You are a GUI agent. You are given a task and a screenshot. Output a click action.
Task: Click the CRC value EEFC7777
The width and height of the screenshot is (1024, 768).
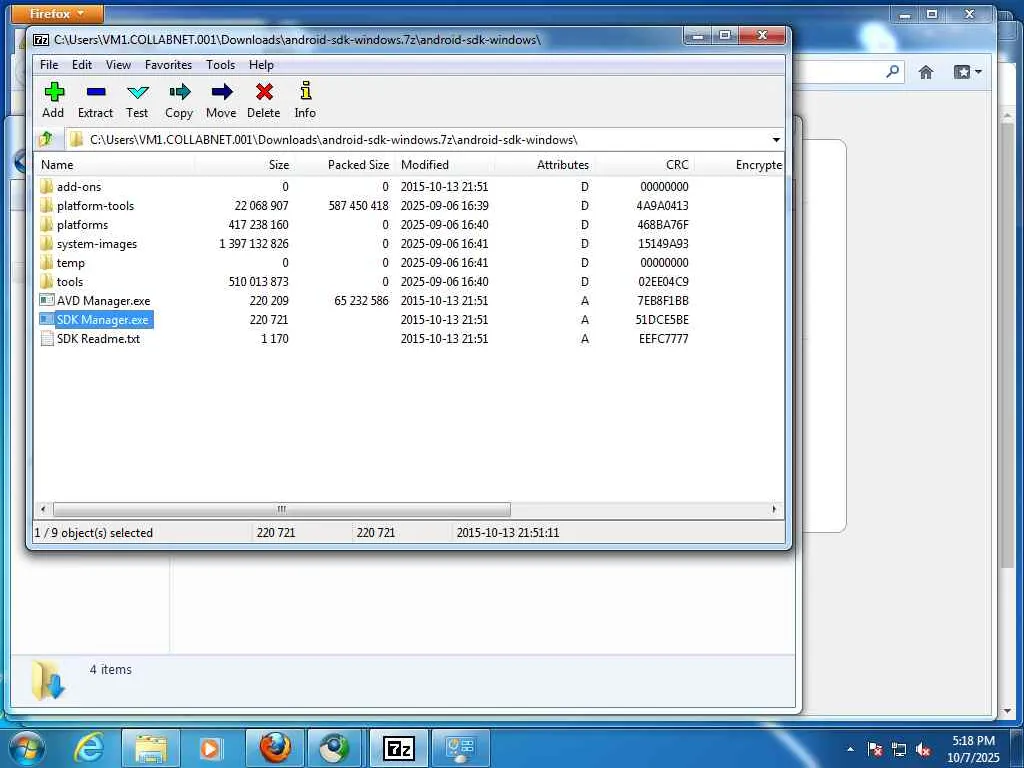(x=664, y=338)
